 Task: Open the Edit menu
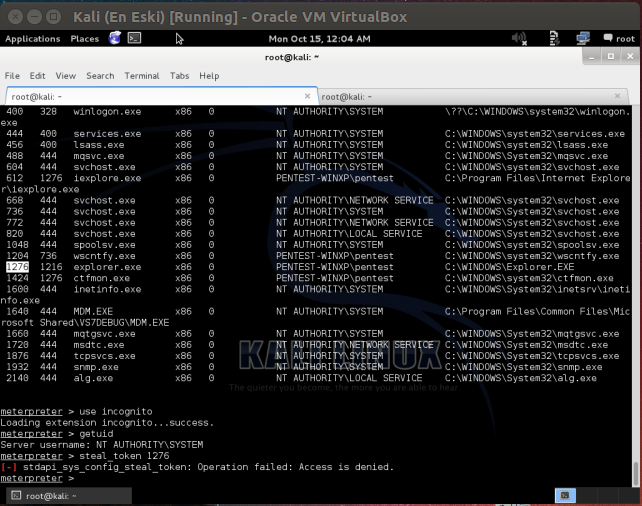click(37, 76)
